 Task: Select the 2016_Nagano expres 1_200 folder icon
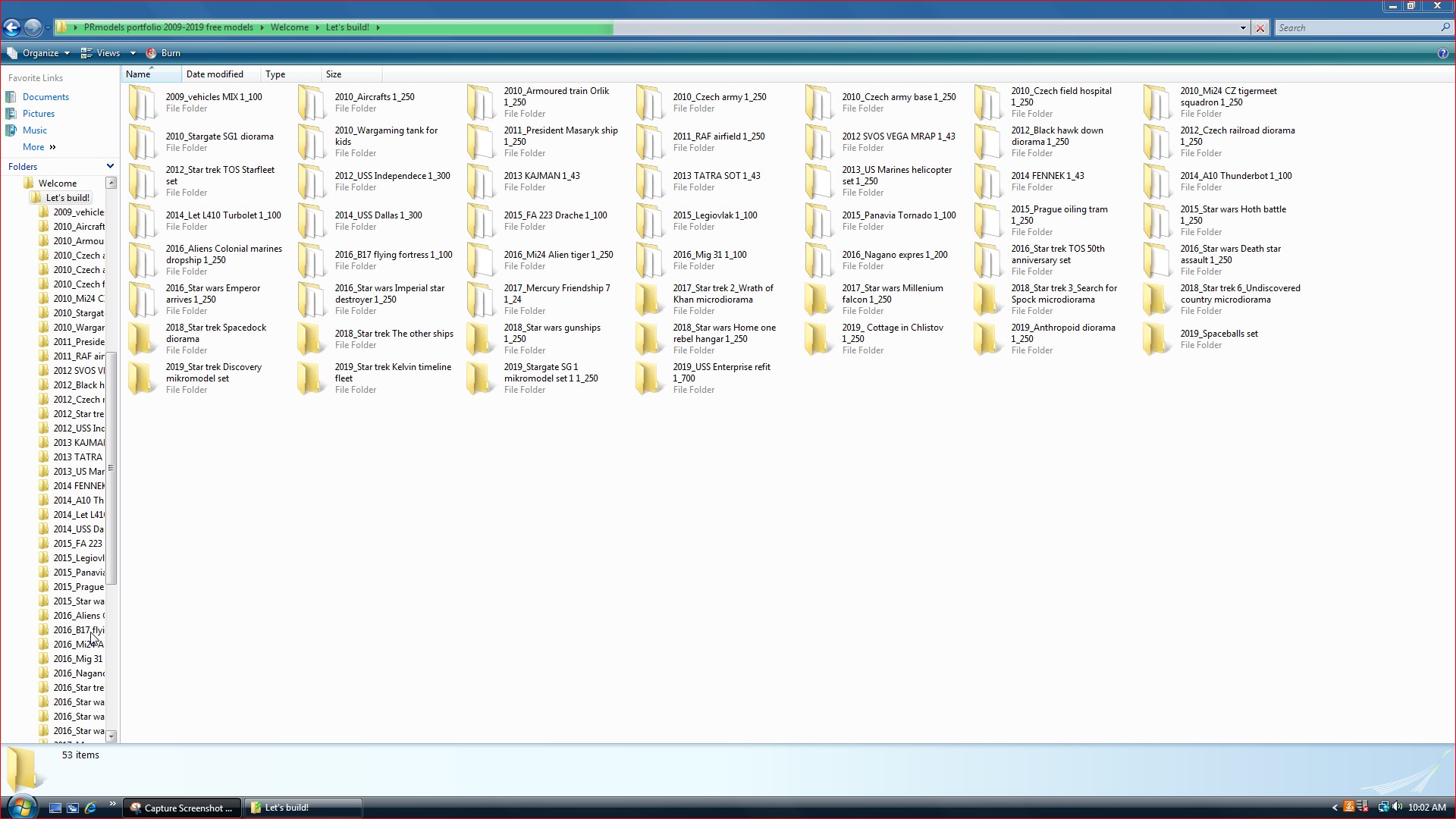[820, 260]
